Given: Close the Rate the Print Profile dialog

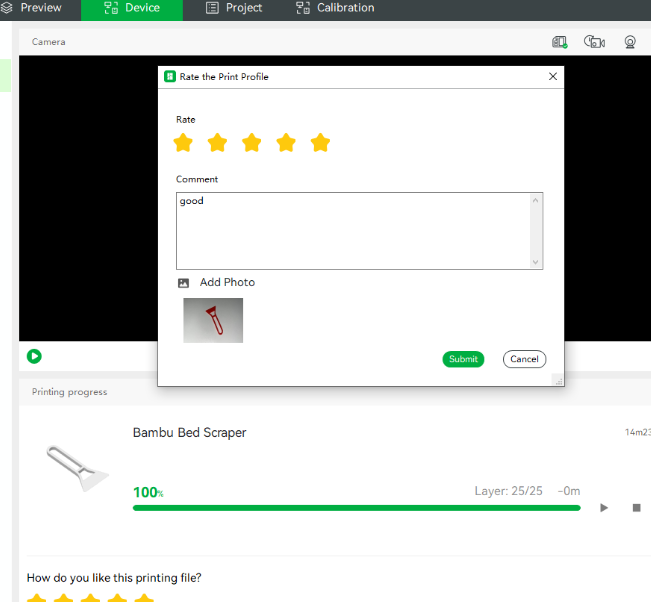Looking at the screenshot, I should pyautogui.click(x=553, y=76).
